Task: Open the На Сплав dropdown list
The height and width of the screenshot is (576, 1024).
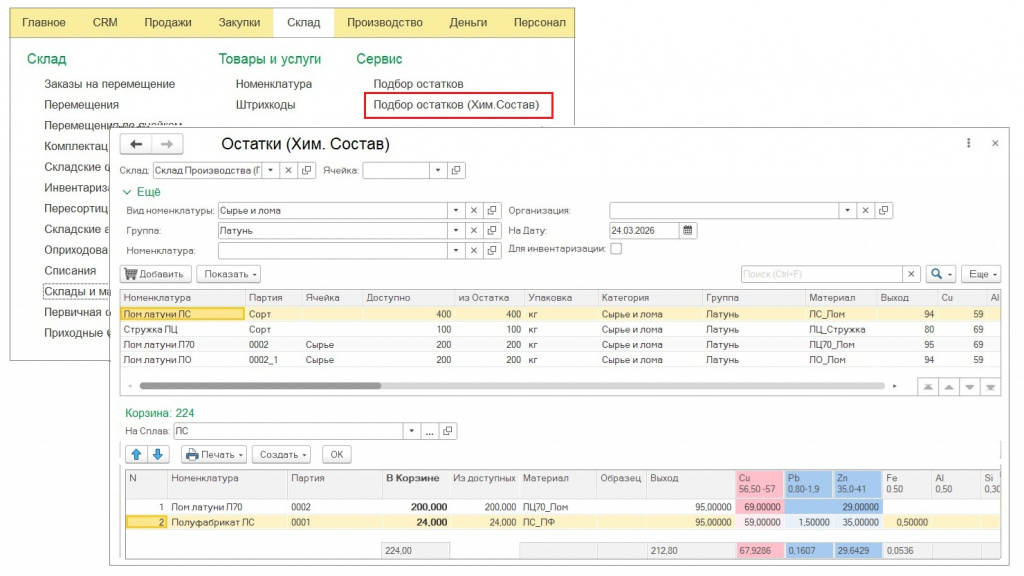Action: (x=410, y=431)
